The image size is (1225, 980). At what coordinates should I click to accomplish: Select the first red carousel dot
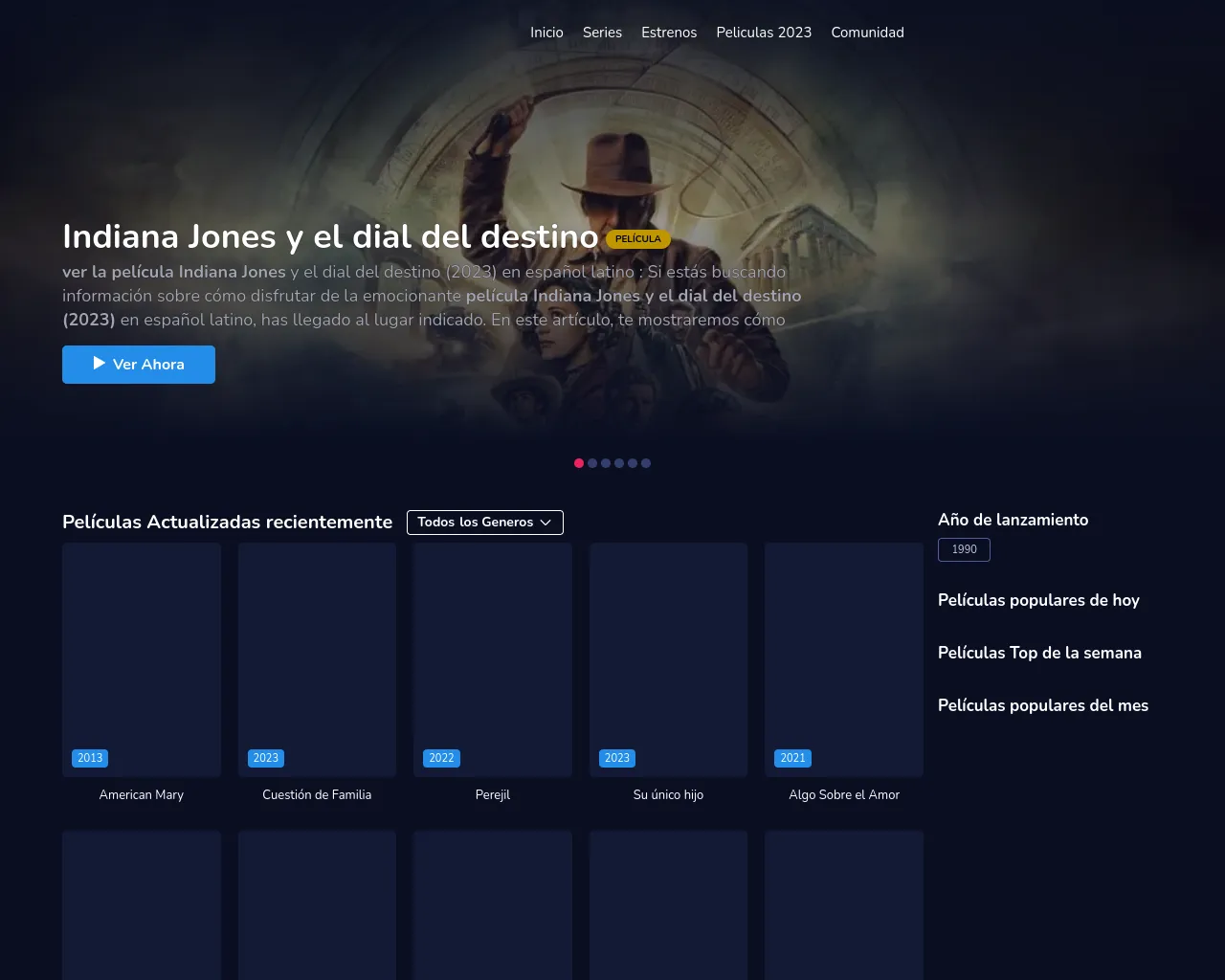tap(579, 463)
